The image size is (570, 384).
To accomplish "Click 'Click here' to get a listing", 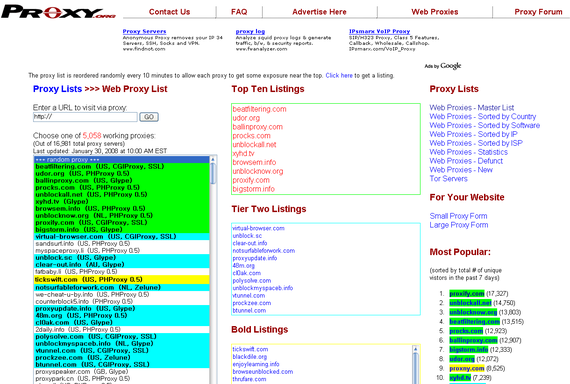I will pos(339,76).
